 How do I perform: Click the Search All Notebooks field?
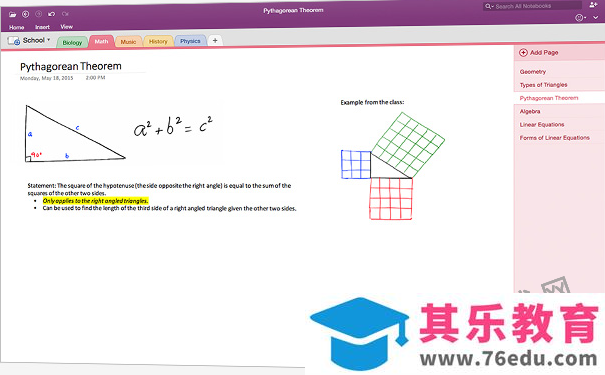[x=532, y=6]
